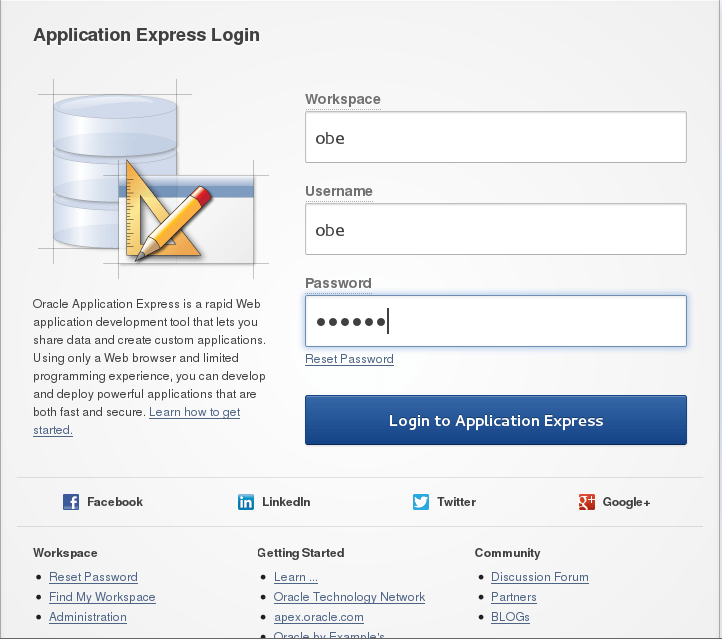Click the LinkedIn icon
Screen dimensions: 722x639
click(246, 502)
